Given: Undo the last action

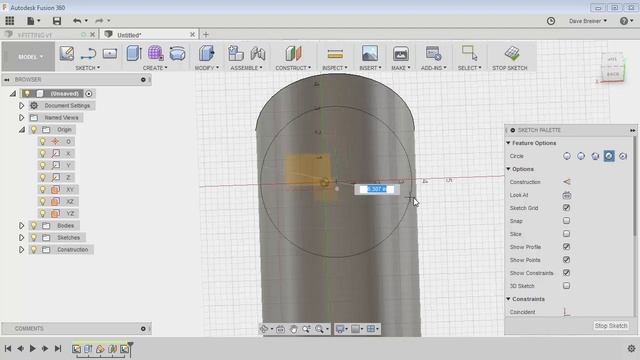Looking at the screenshot, I should point(77,20).
